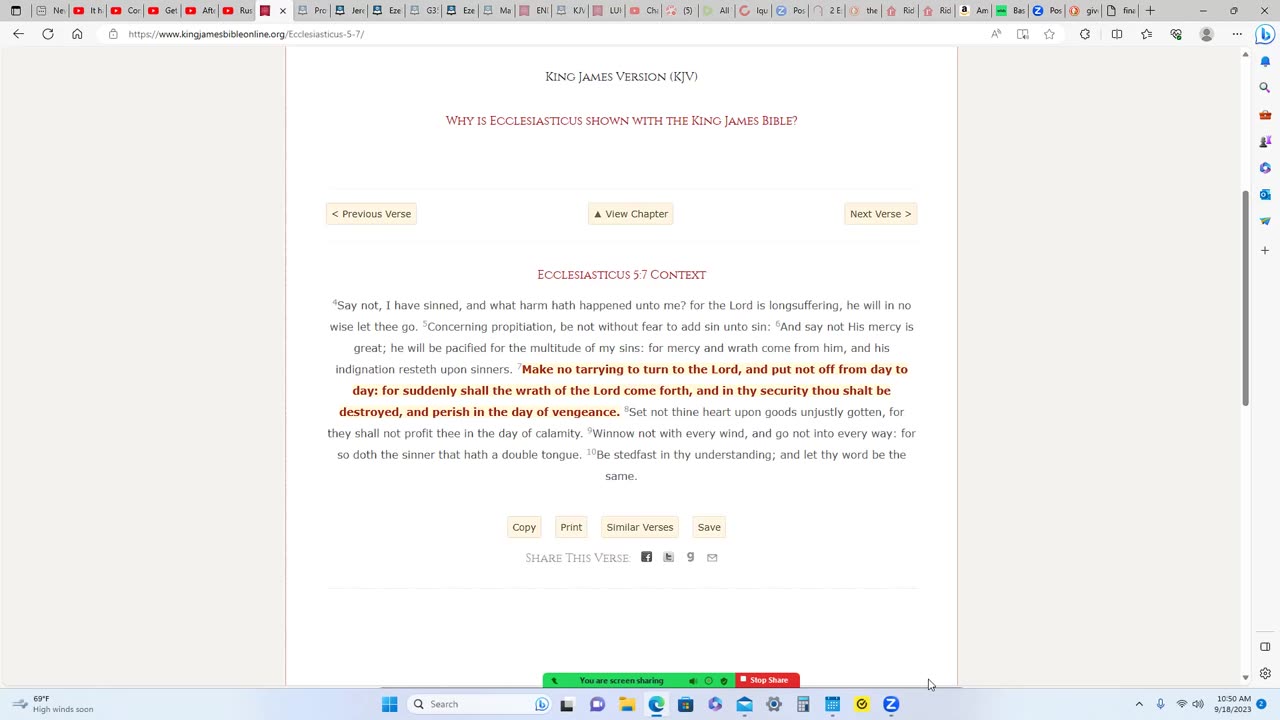Switch to the "Get" tab
The height and width of the screenshot is (720, 1280).
(x=162, y=11)
